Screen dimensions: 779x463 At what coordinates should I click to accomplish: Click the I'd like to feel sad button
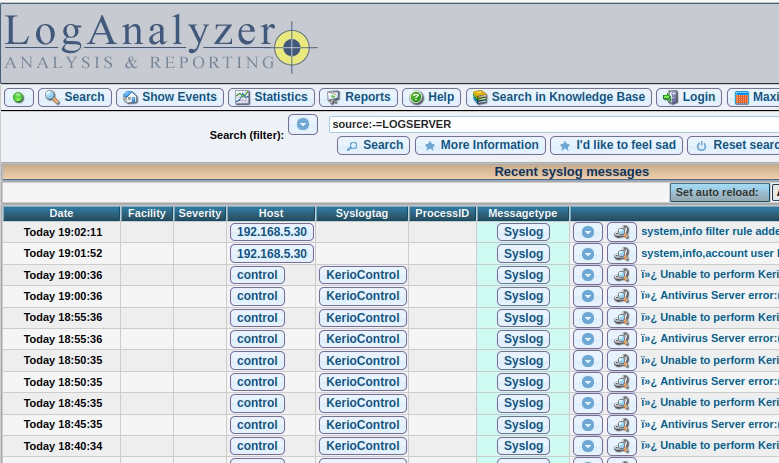(x=617, y=146)
